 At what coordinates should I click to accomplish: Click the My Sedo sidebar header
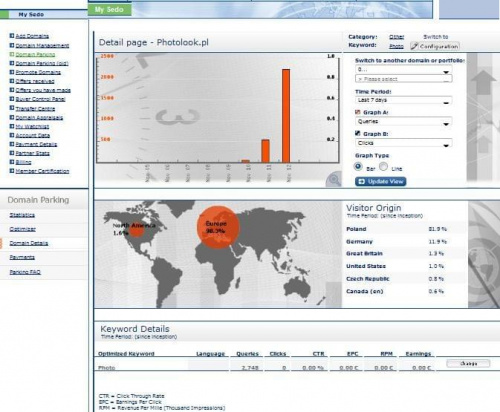tap(44, 14)
